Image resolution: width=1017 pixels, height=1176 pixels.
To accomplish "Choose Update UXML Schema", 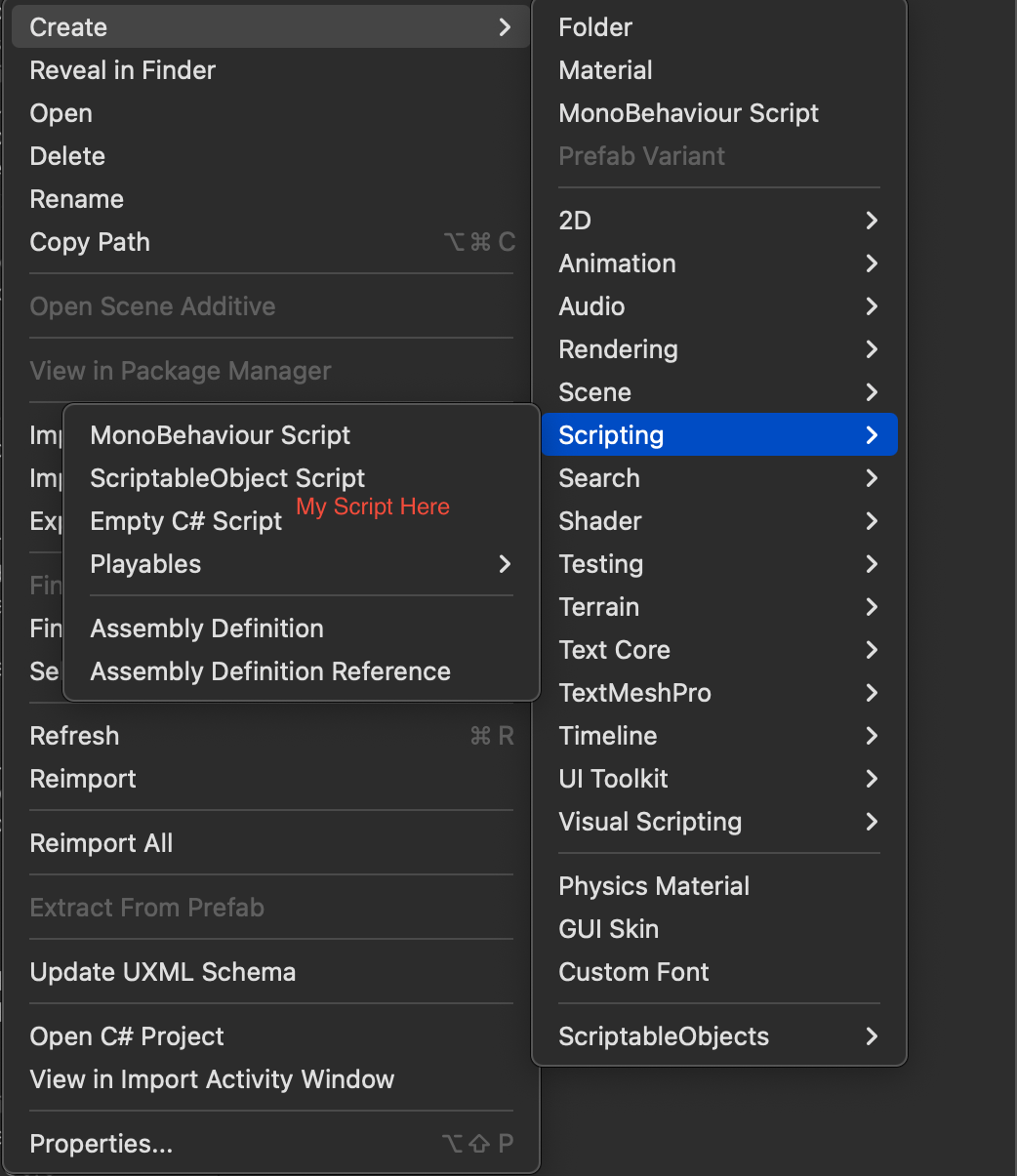I will [270, 972].
